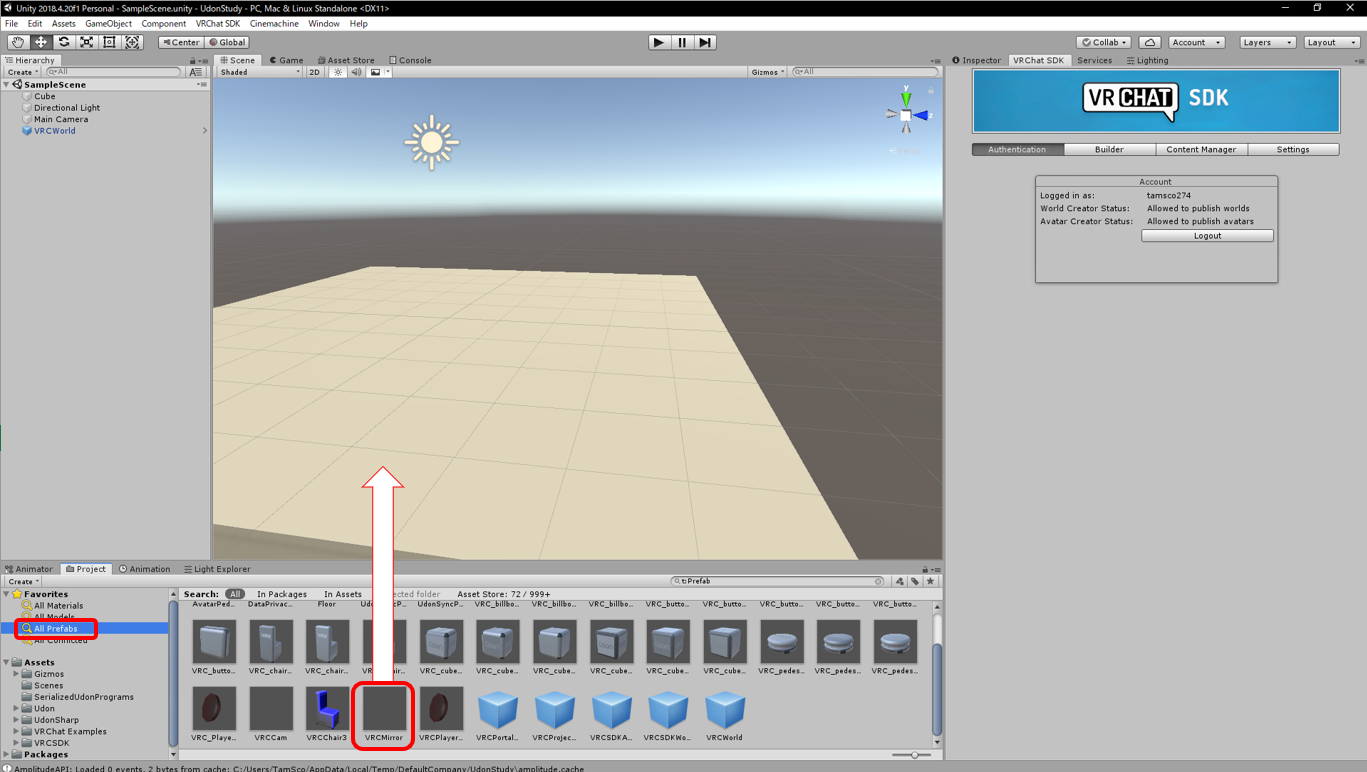Open the GameObject menu

point(108,23)
